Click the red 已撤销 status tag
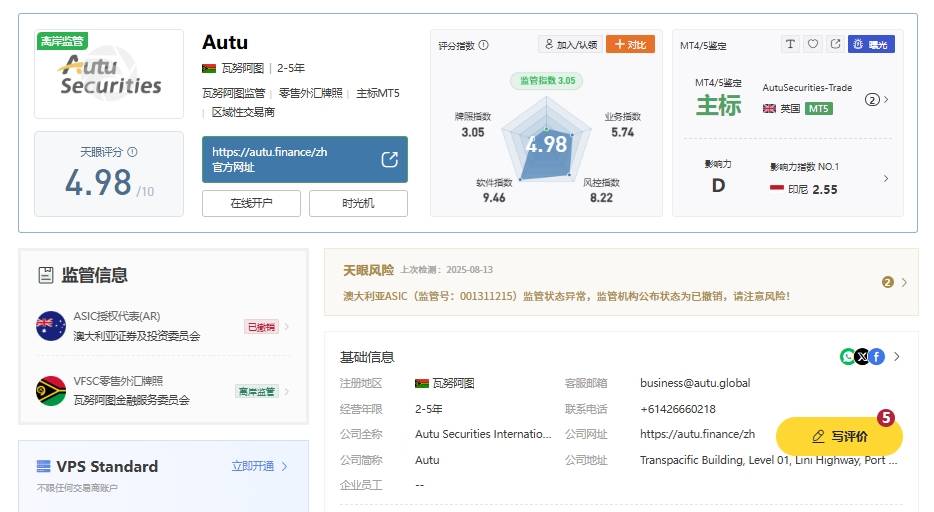Image resolution: width=934 pixels, height=512 pixels. [261, 327]
